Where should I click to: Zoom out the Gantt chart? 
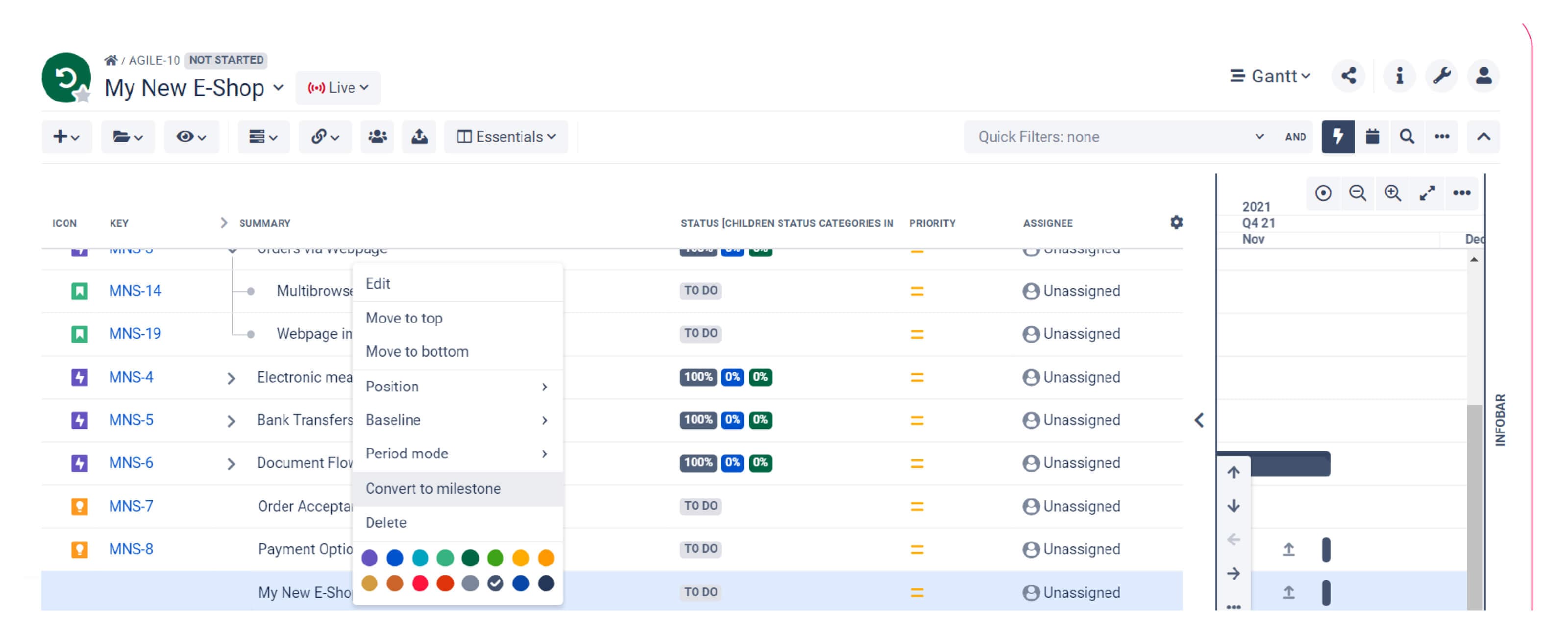coord(1357,194)
